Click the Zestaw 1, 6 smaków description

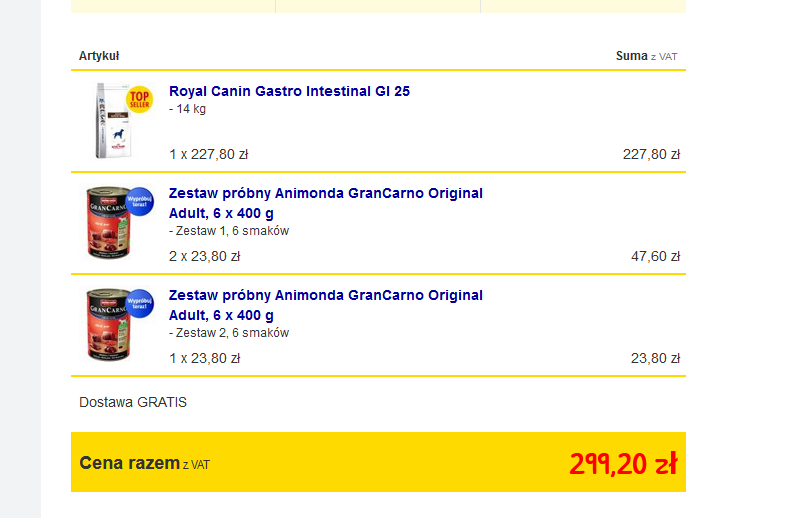[x=229, y=231]
